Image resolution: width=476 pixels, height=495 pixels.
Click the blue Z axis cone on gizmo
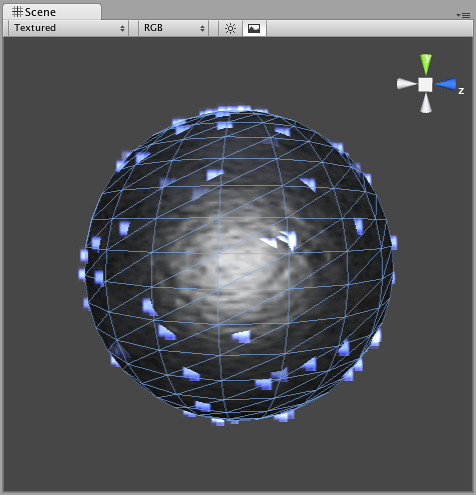click(x=446, y=84)
